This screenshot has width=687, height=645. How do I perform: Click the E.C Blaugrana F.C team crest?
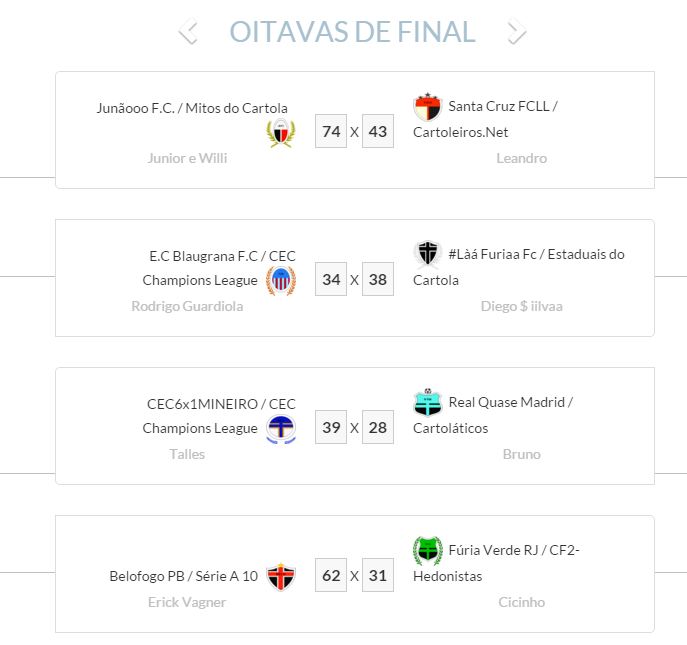click(x=281, y=281)
